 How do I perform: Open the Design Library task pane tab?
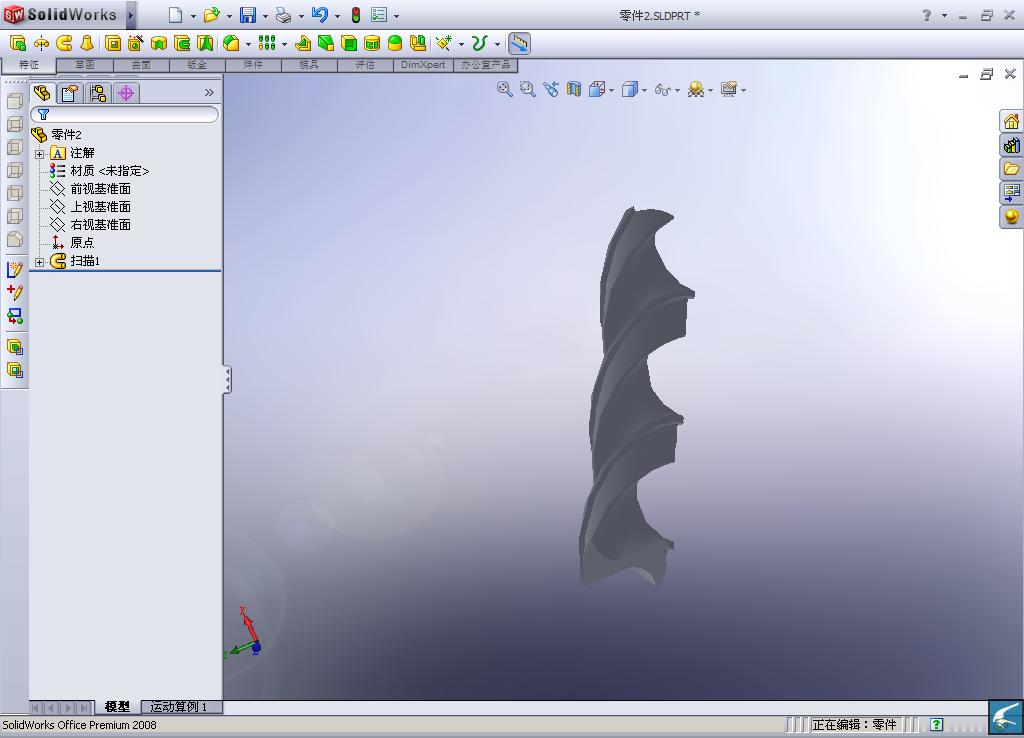pos(1012,146)
